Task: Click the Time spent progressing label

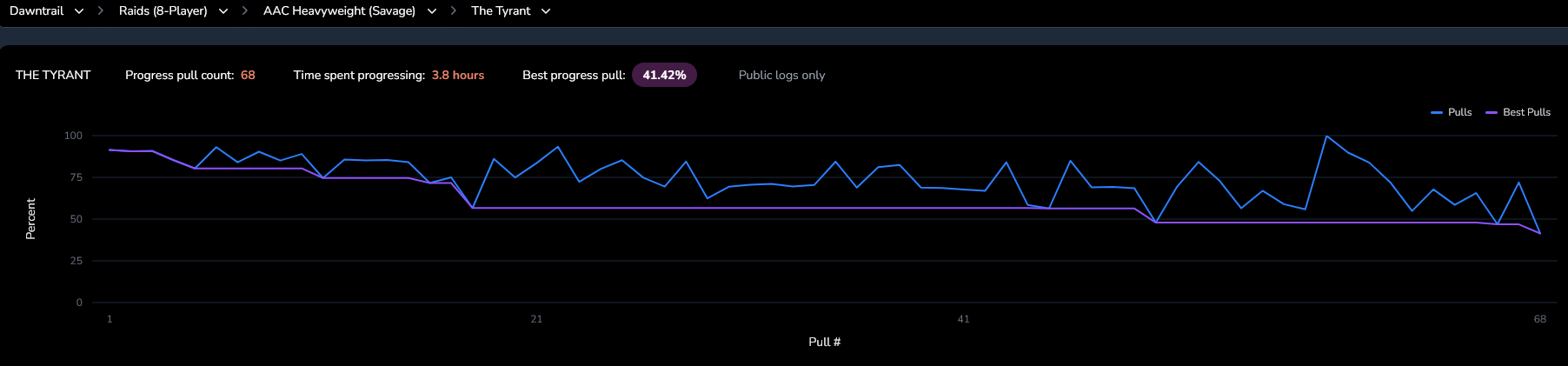Action: pyautogui.click(x=359, y=75)
